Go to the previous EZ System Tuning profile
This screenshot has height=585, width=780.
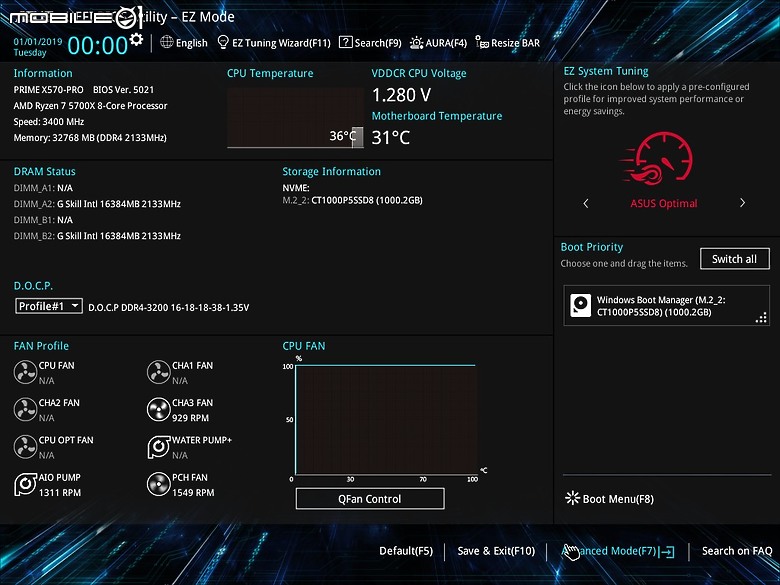click(x=585, y=203)
